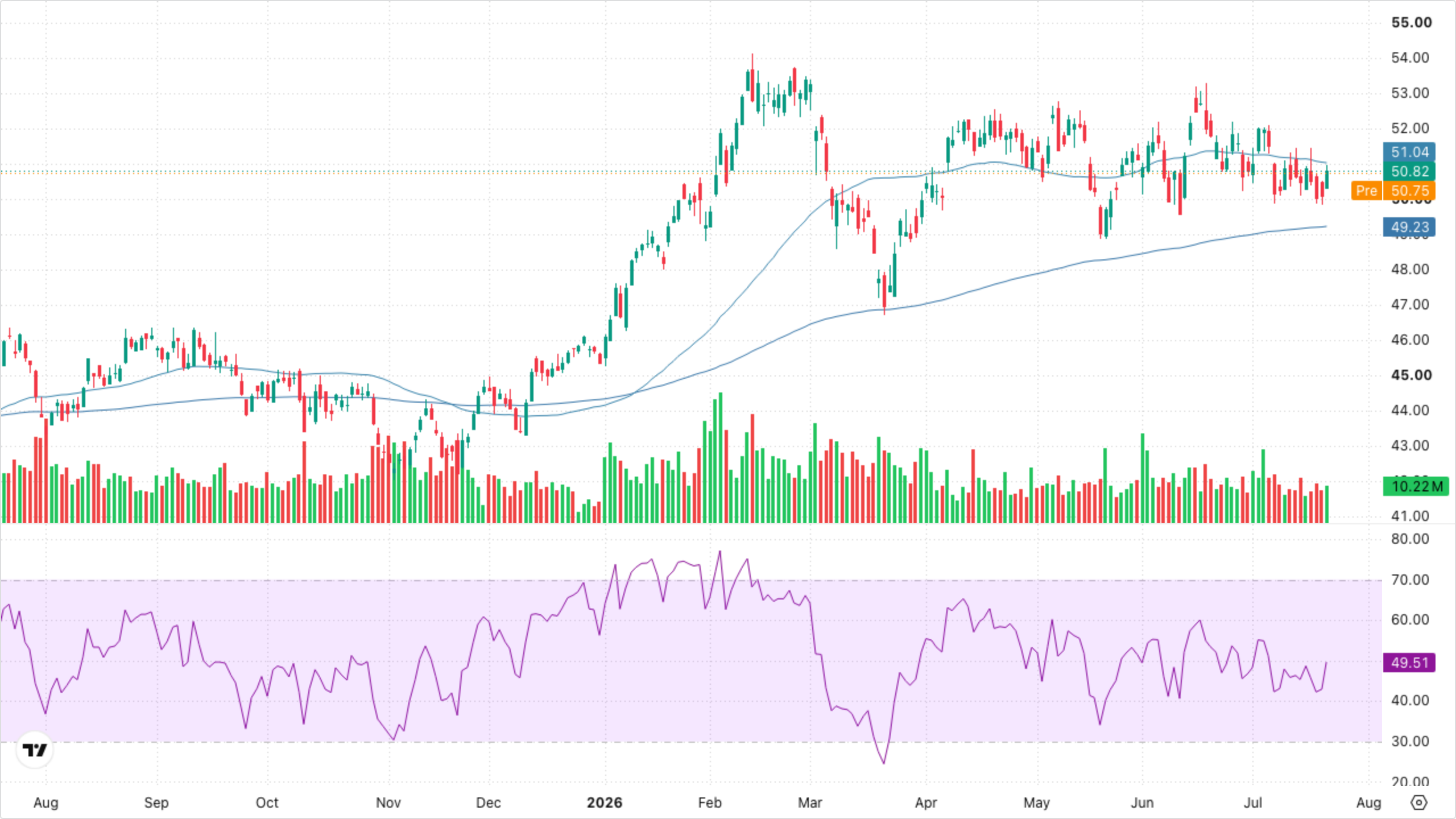Click the Jul label on time axis
Screen dimensions: 1456x819
click(x=1253, y=803)
